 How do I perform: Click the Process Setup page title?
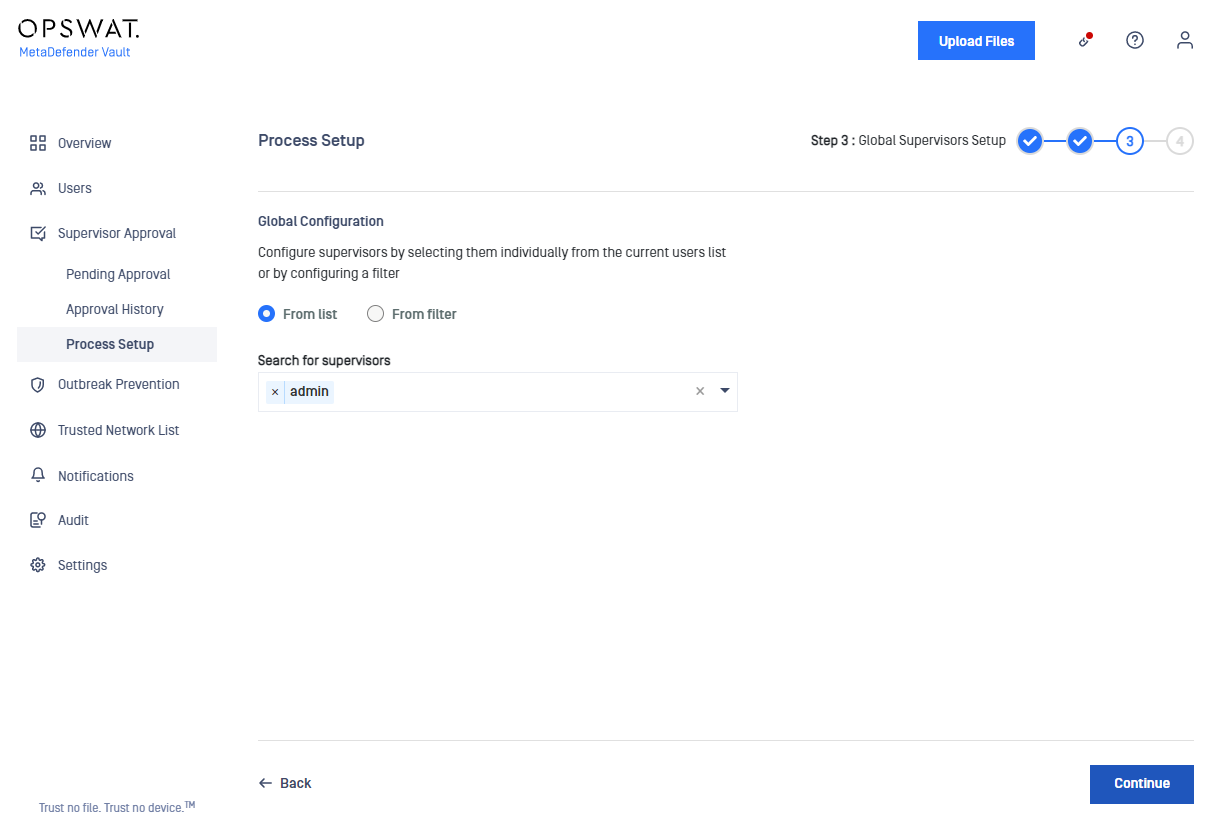click(311, 141)
